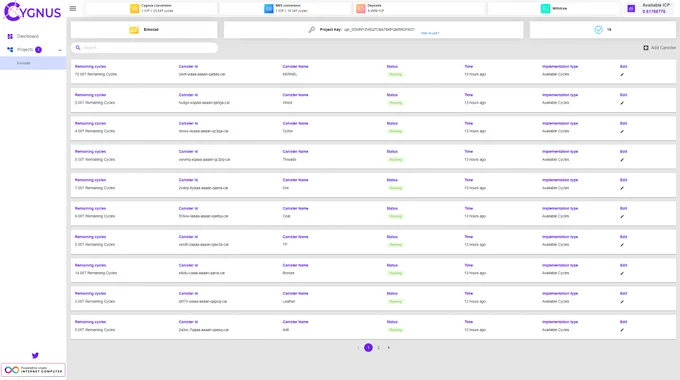Click the purple Available ICP wallet icon
Image resolution: width=680 pixels, height=380 pixels.
tap(631, 8)
